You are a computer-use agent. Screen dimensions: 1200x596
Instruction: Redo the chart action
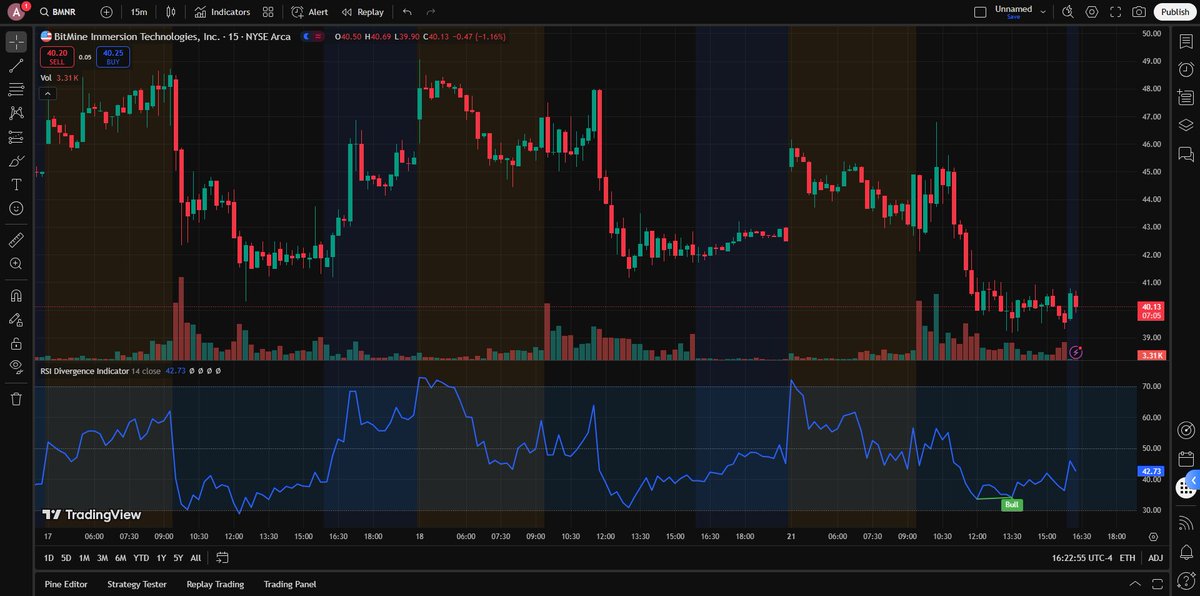431,12
